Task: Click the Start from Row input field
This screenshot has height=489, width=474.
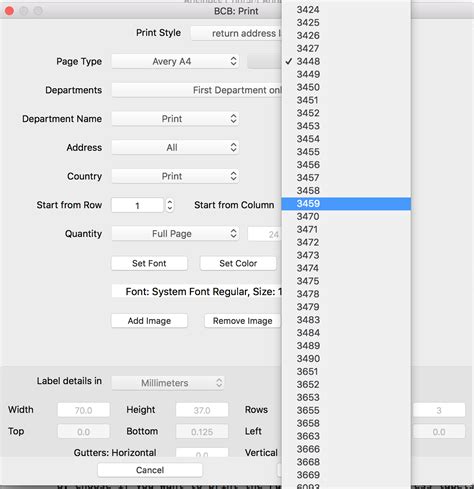Action: pyautogui.click(x=137, y=205)
